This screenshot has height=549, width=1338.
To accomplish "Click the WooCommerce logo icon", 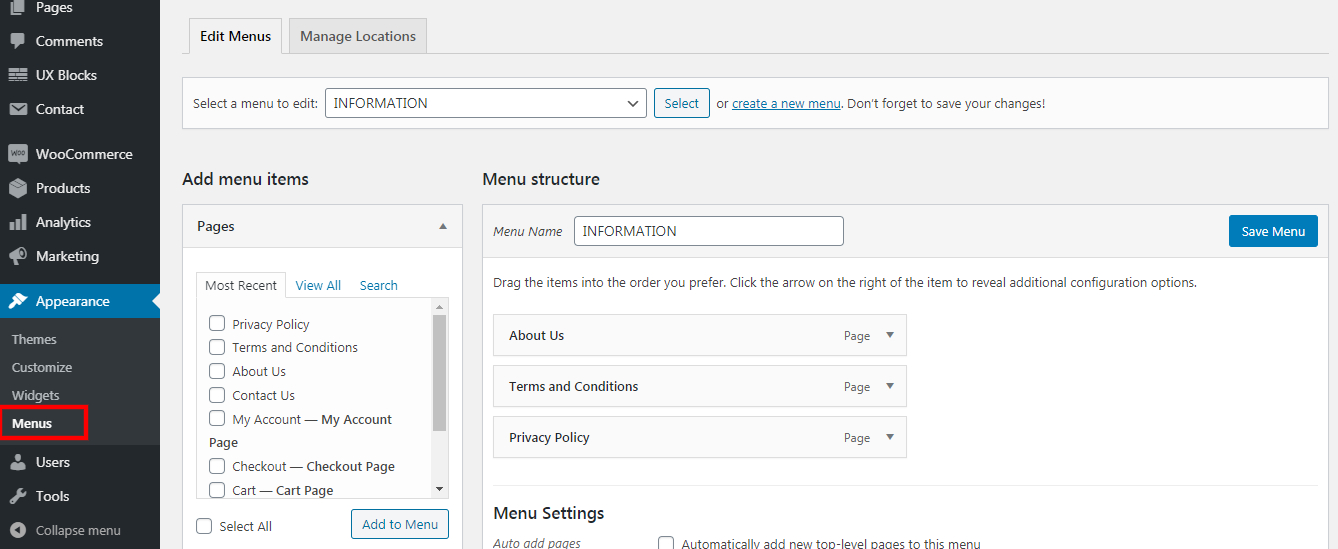I will tap(17, 154).
